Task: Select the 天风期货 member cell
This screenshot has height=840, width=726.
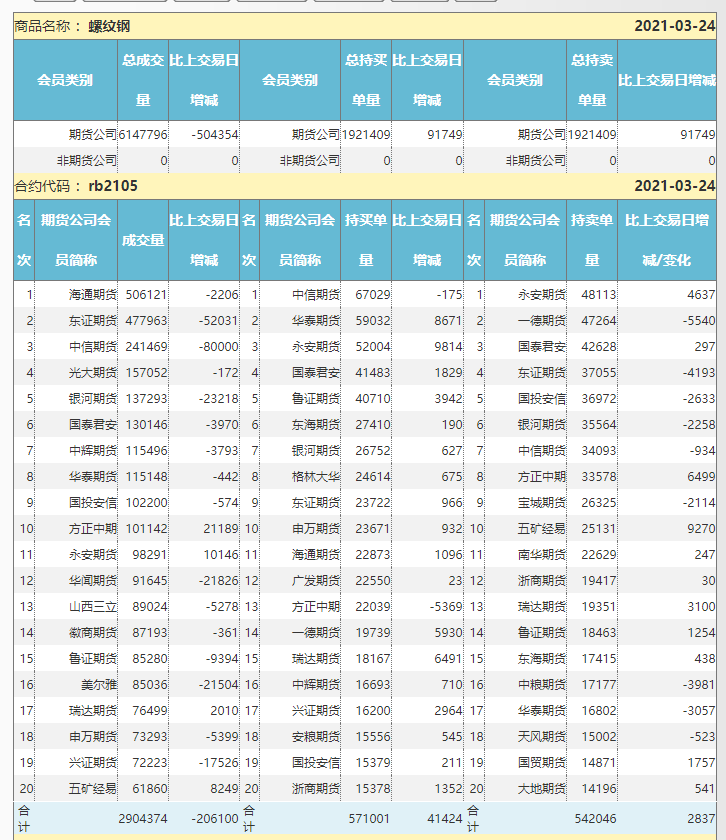Action: 541,736
